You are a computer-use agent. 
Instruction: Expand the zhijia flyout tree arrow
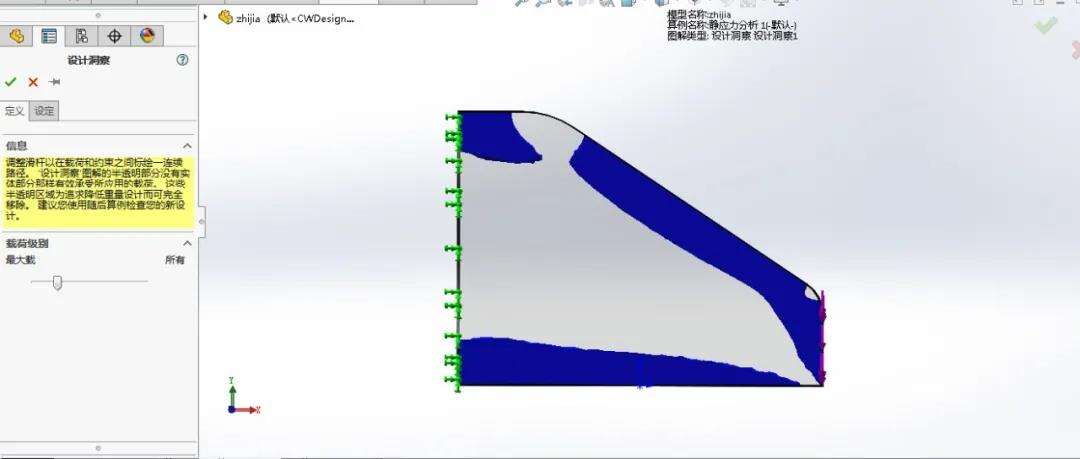tap(206, 17)
